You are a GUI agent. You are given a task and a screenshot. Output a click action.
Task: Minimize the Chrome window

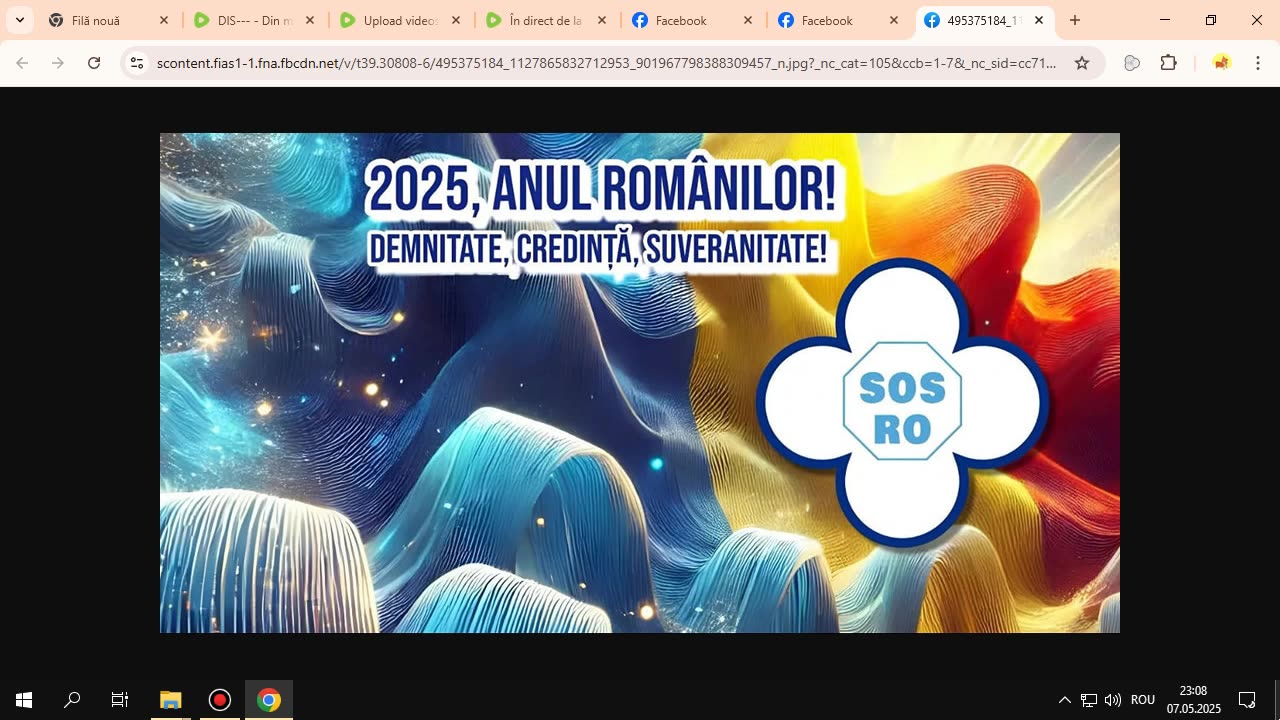(1165, 20)
